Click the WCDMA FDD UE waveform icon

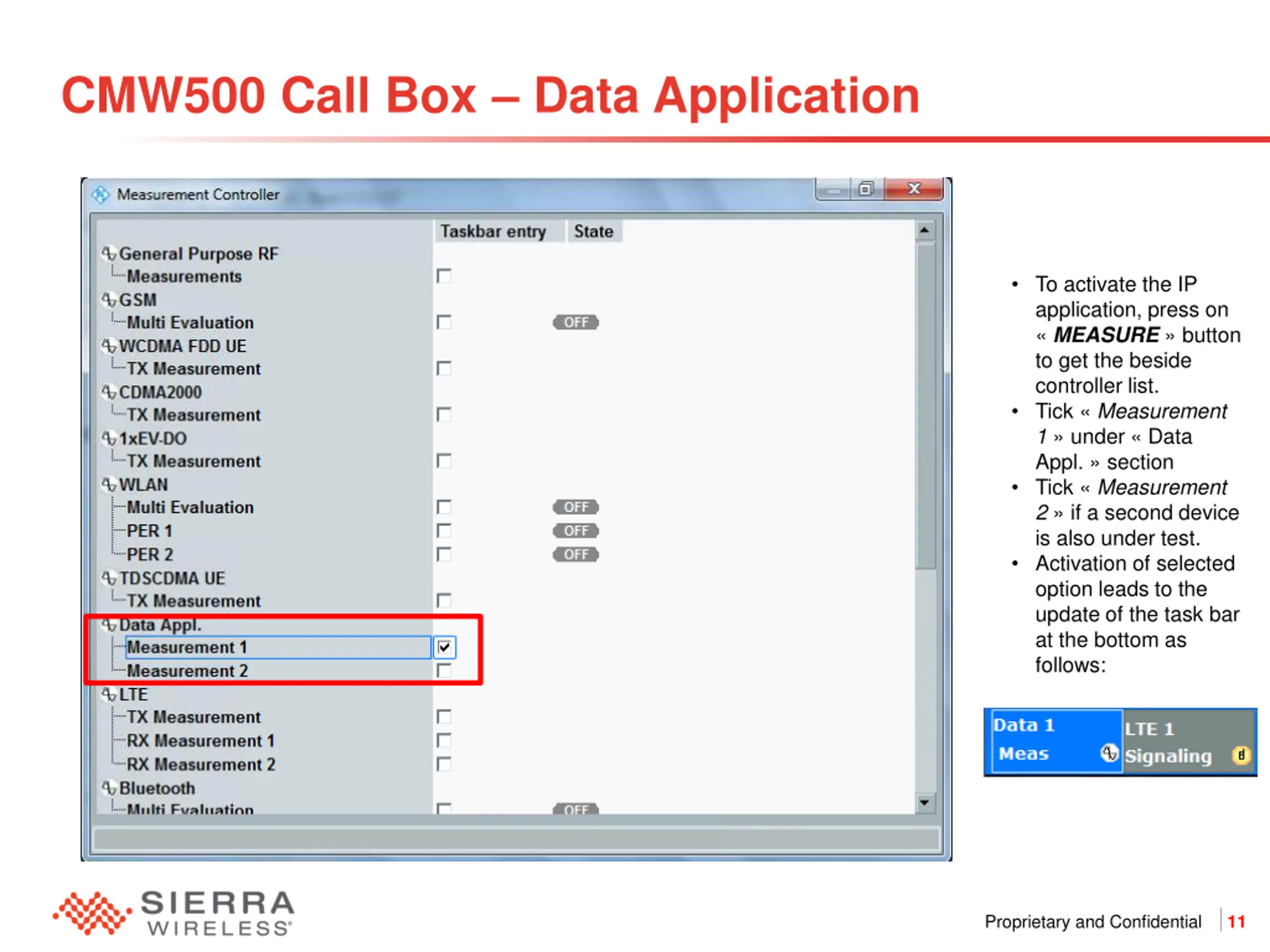tap(109, 346)
